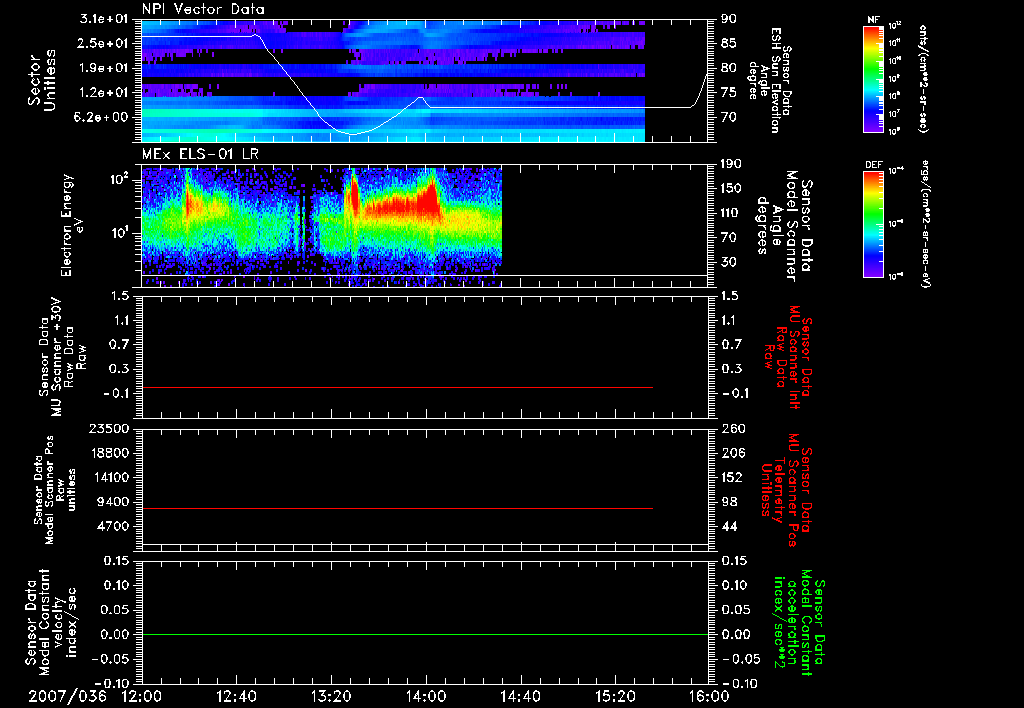Image resolution: width=1024 pixels, height=708 pixels.
Task: Click the 190 scanner angle tick label
Action: click(733, 164)
